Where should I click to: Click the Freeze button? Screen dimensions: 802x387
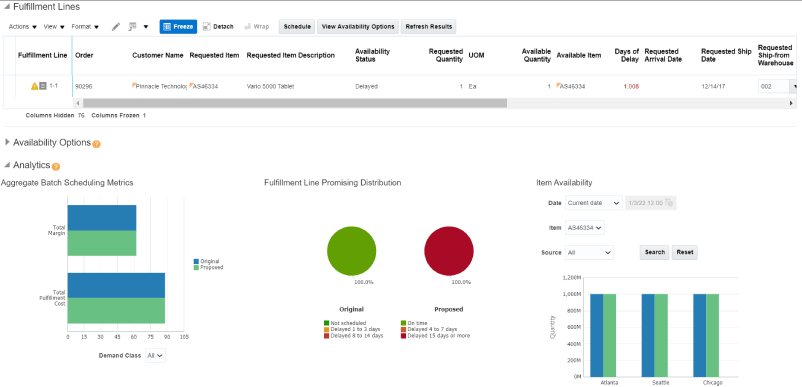(178, 27)
